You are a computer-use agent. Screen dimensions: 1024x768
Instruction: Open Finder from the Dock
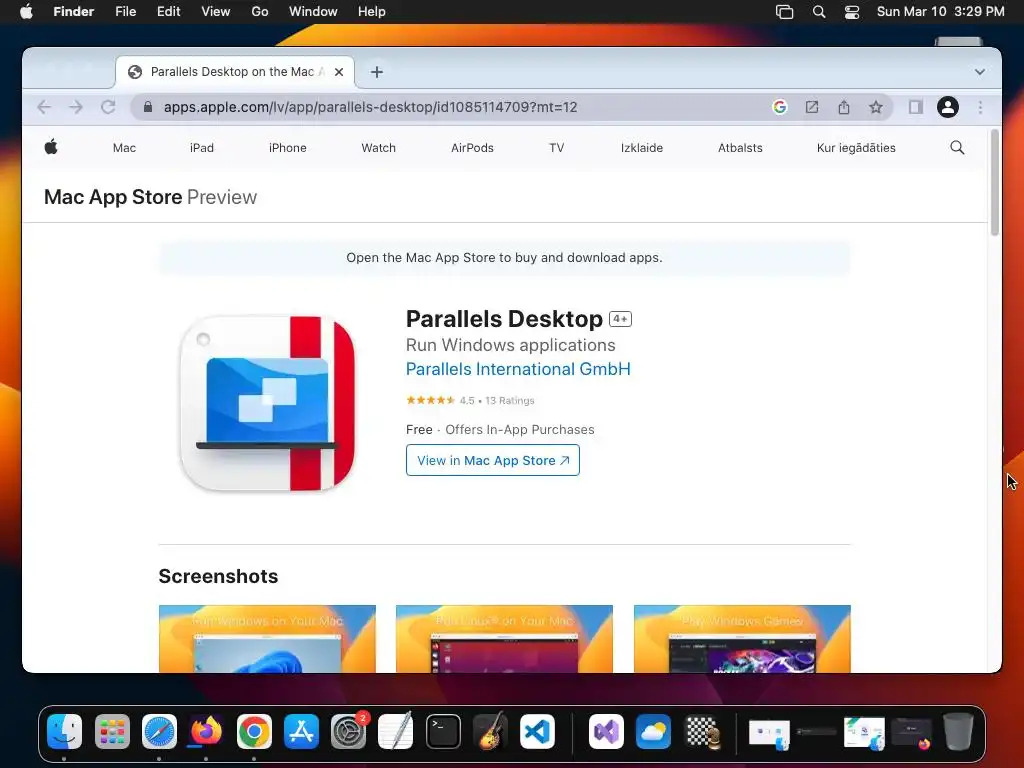pyautogui.click(x=65, y=731)
